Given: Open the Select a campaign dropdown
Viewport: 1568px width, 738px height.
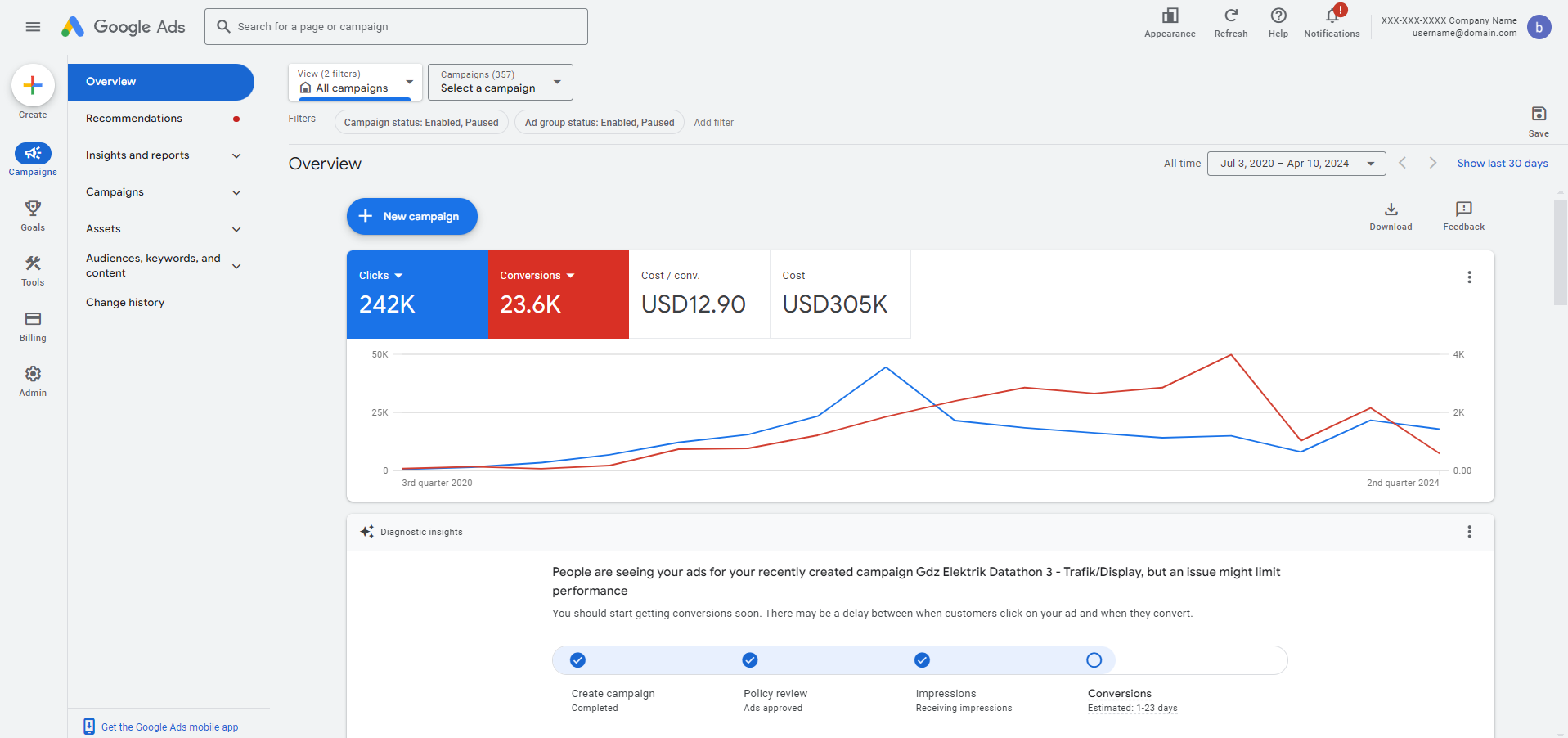Looking at the screenshot, I should point(500,82).
